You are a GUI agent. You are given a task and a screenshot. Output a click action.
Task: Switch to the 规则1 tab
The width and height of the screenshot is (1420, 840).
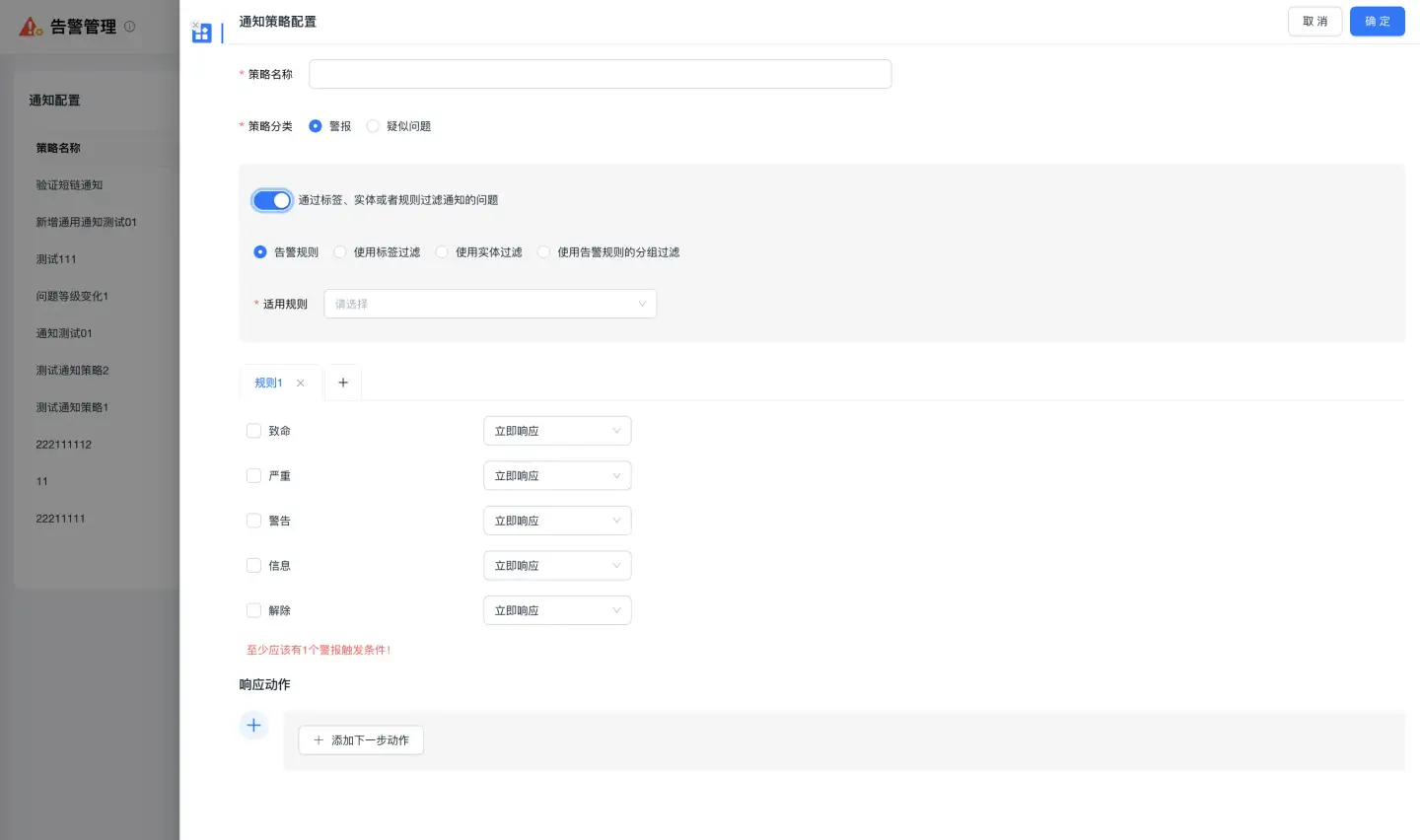coord(268,384)
